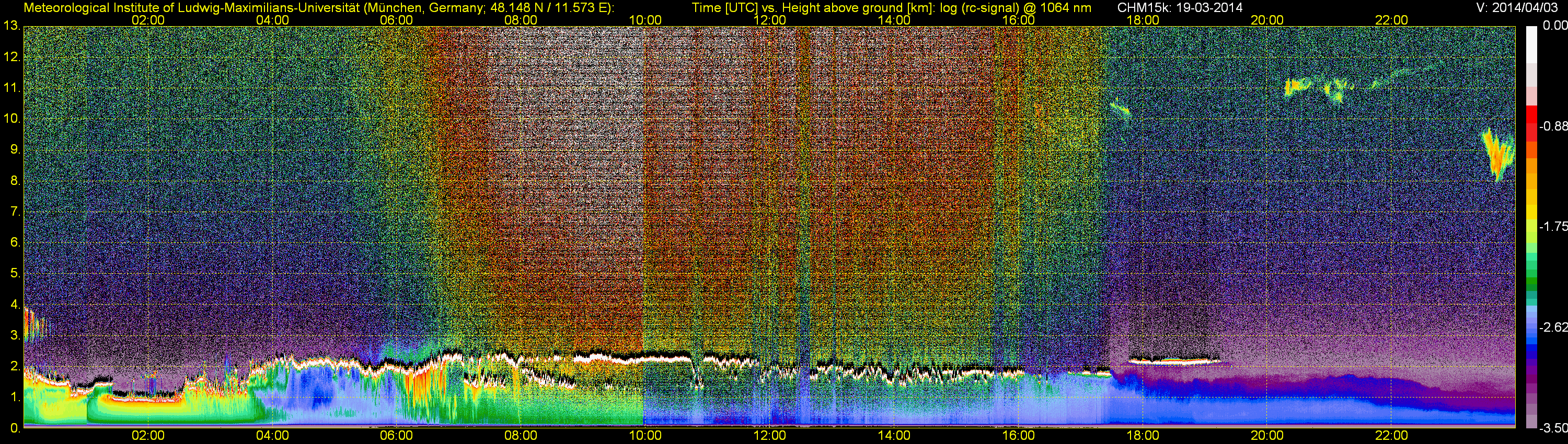Click the 6 km height axis label

(15, 242)
